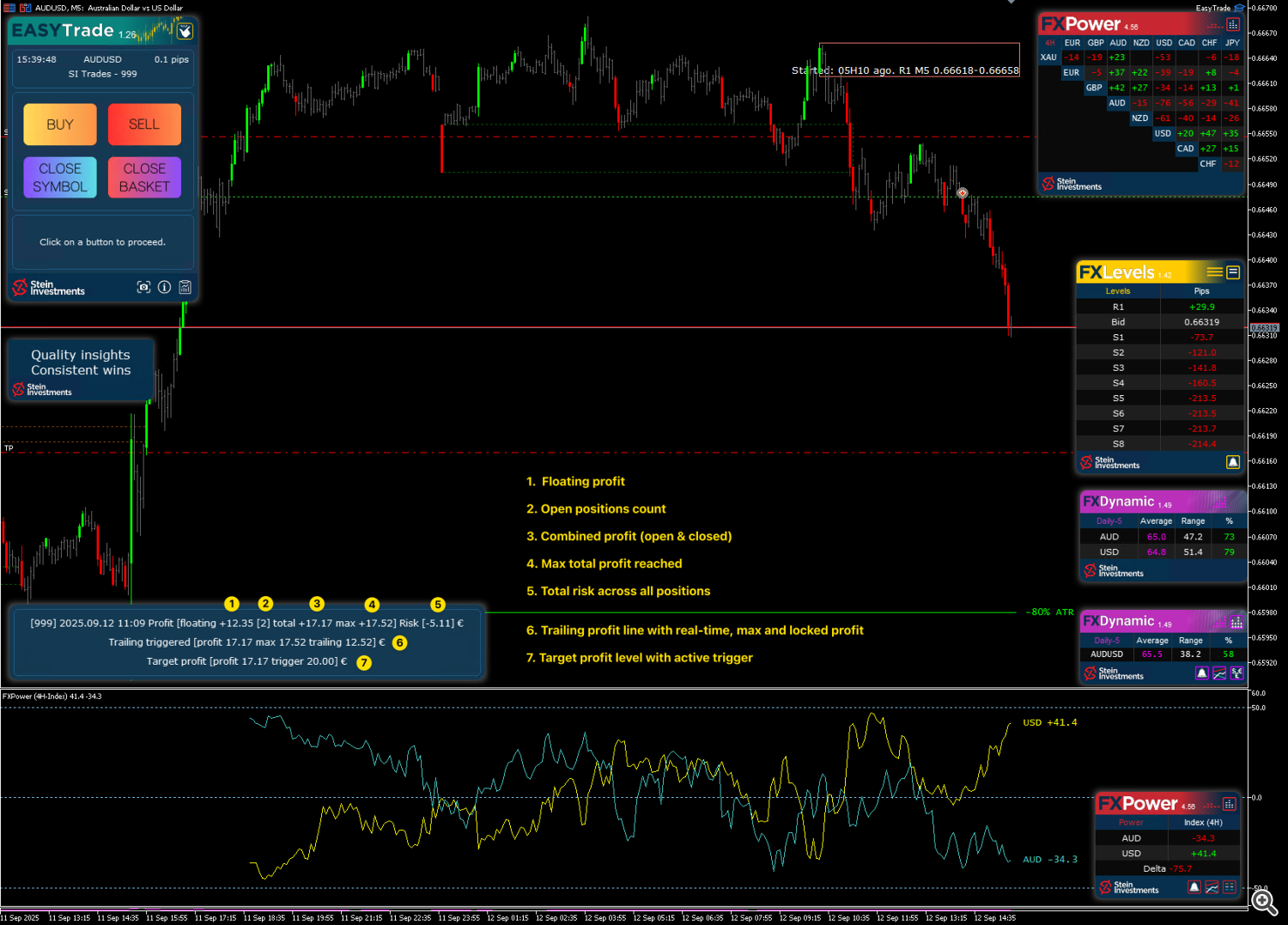This screenshot has width=1288, height=925.
Task: Click the Stein Investments logo in EasyTrade panel
Action: (47, 287)
